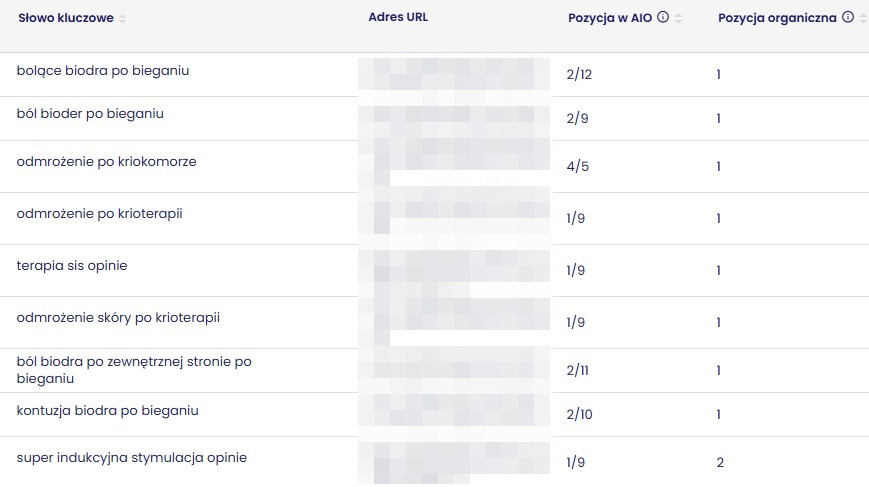Click info icon next to Pozycja organiczna

coord(848,18)
